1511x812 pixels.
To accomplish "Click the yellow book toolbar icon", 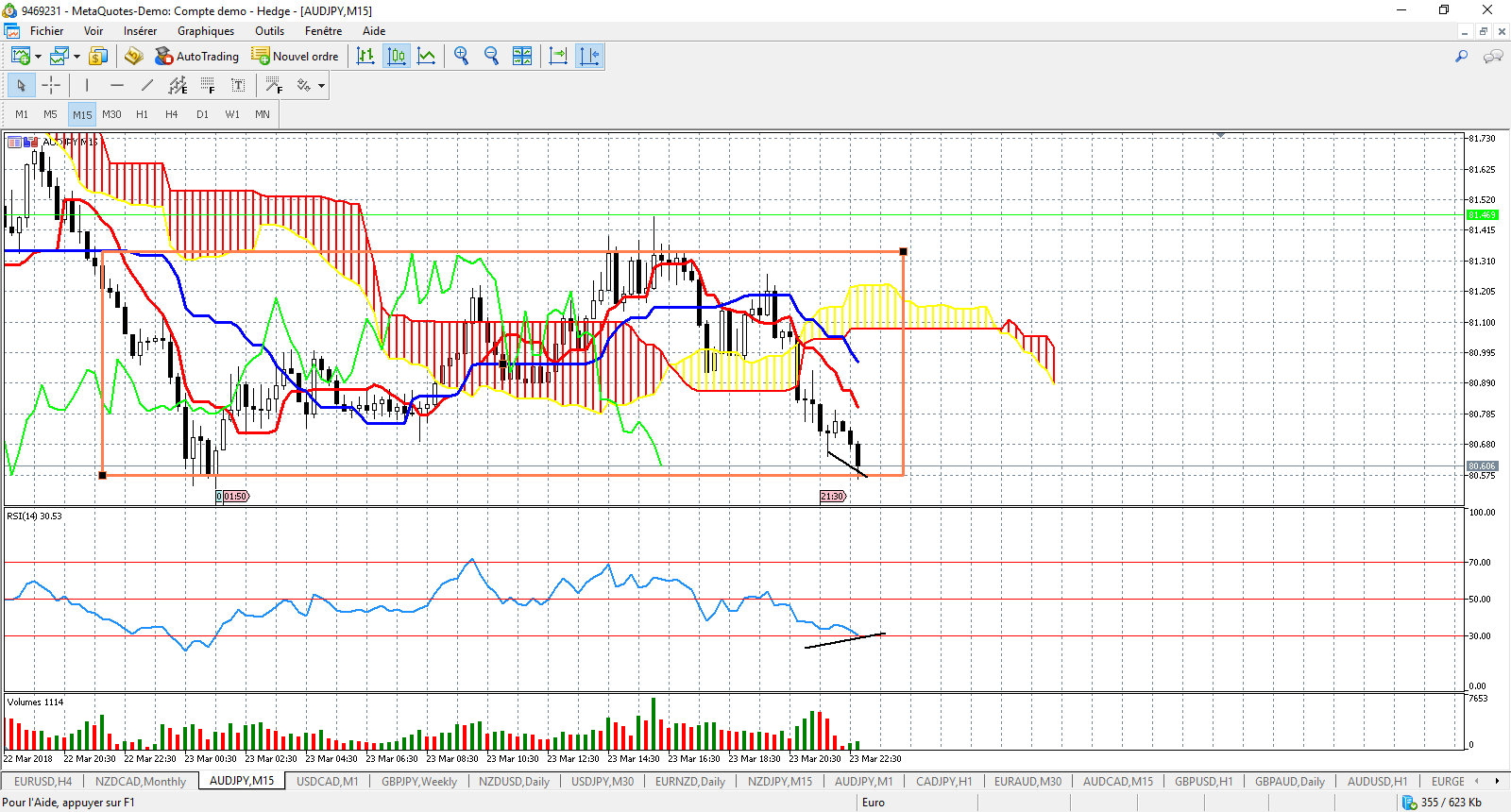I will (133, 57).
